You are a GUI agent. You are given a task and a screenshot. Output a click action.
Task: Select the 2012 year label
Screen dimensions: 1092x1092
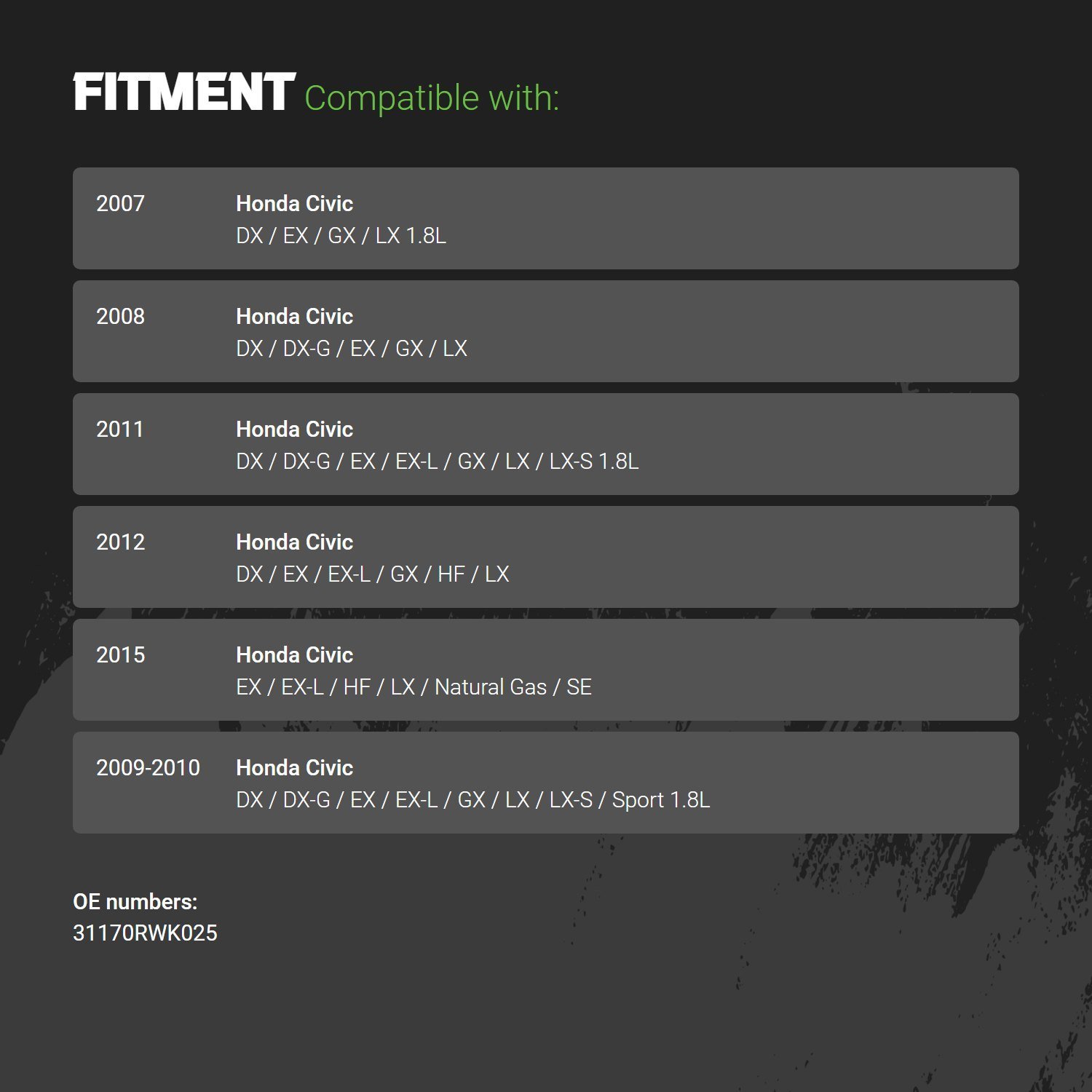tap(120, 542)
